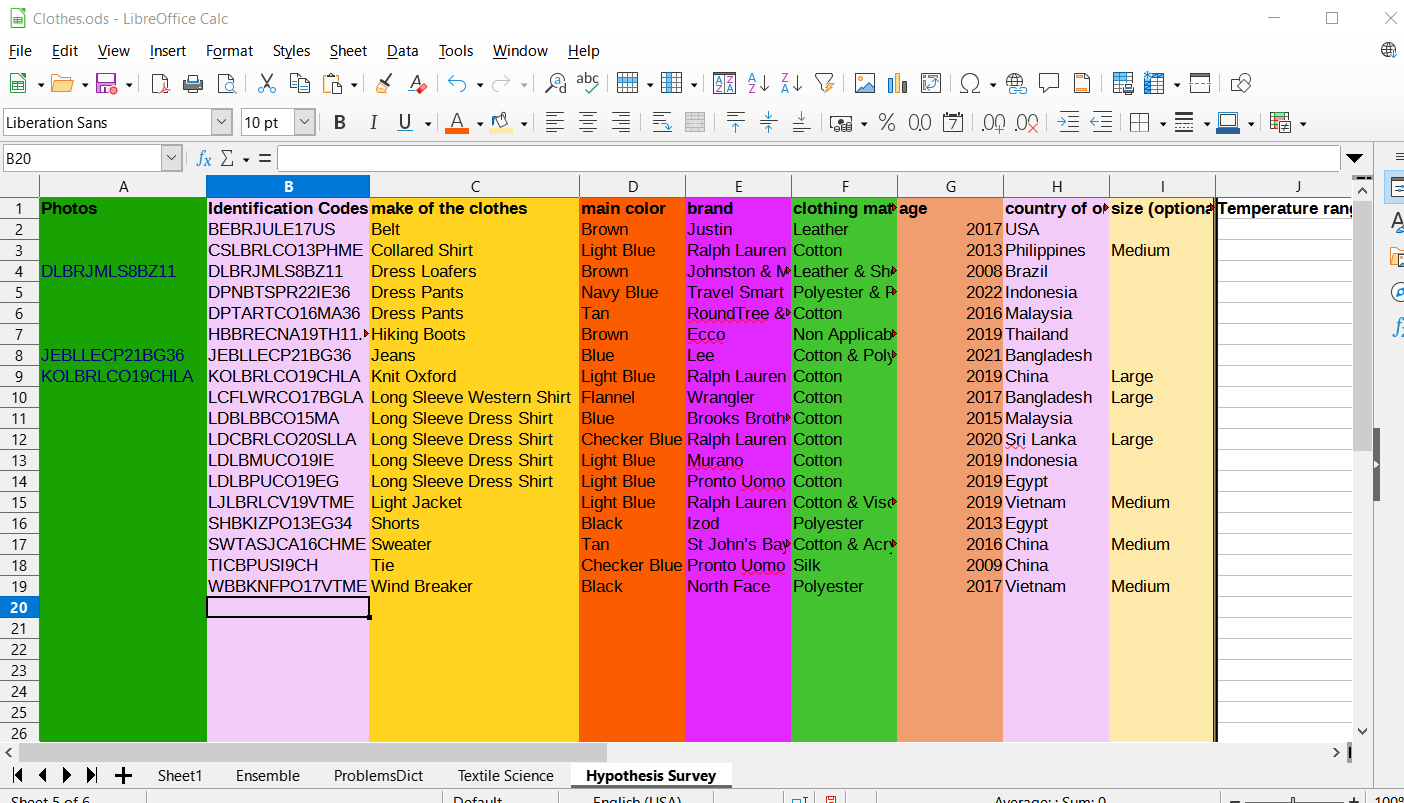Sort ascending A to Z
The image size is (1404, 803).
758,84
